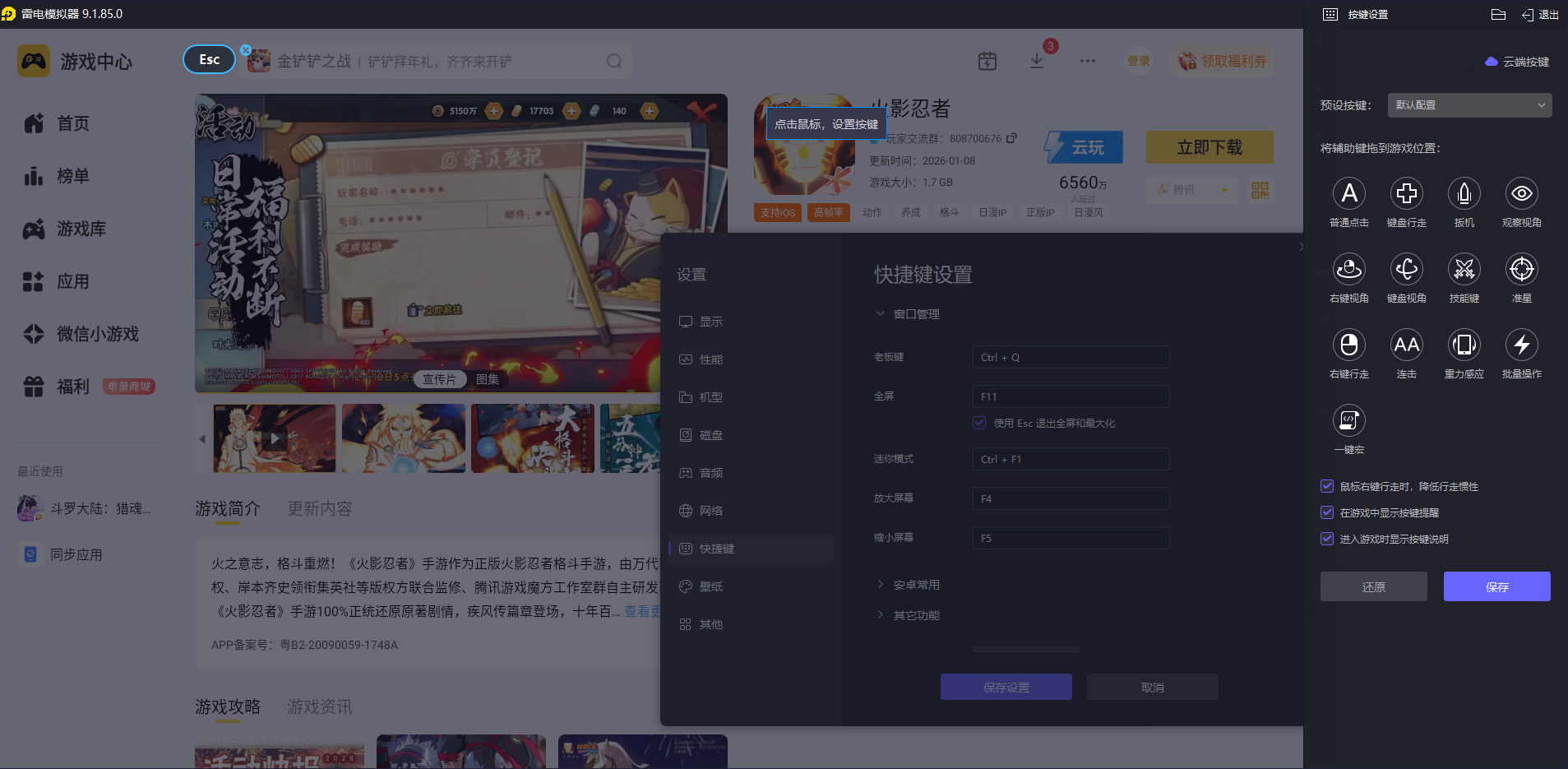
Task: Toggle 鼠标右键行走时，降低行走惯性 checkbox
Action: click(1327, 486)
